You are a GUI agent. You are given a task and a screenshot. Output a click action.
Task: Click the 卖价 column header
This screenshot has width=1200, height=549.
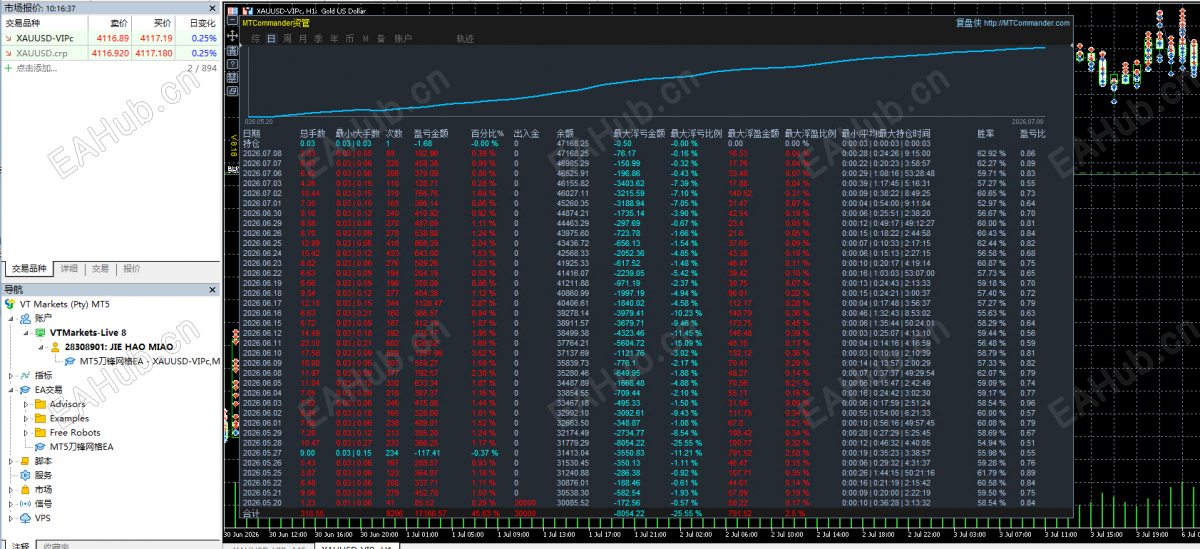tap(118, 22)
